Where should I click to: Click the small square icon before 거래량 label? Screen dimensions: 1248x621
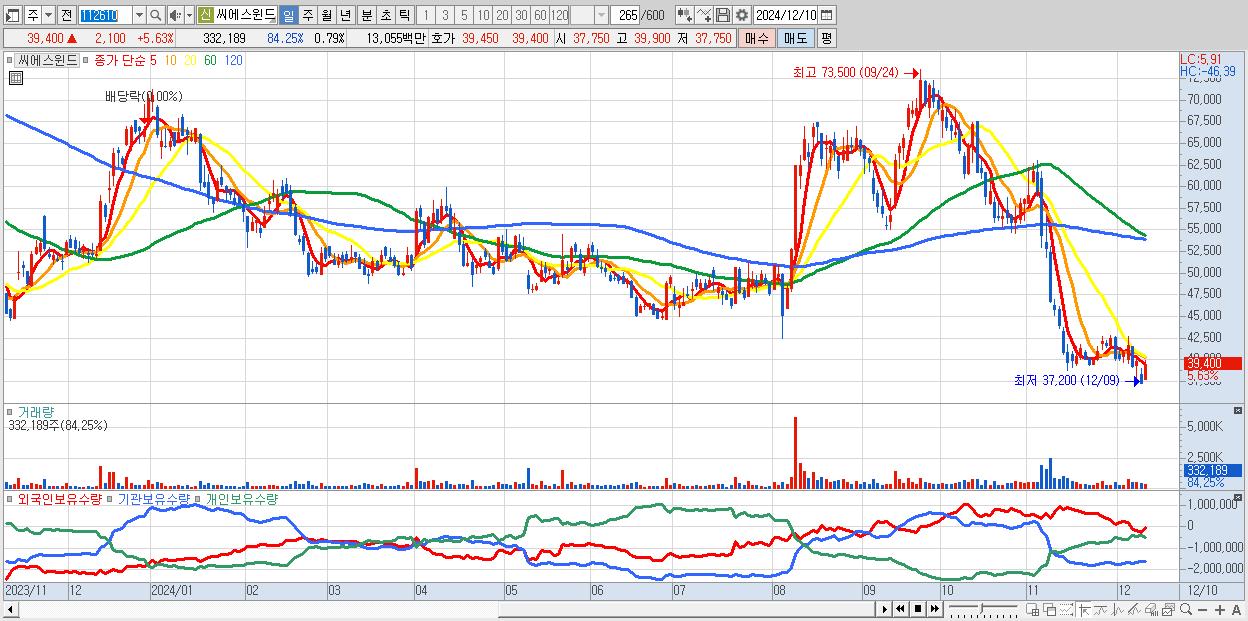(8, 411)
